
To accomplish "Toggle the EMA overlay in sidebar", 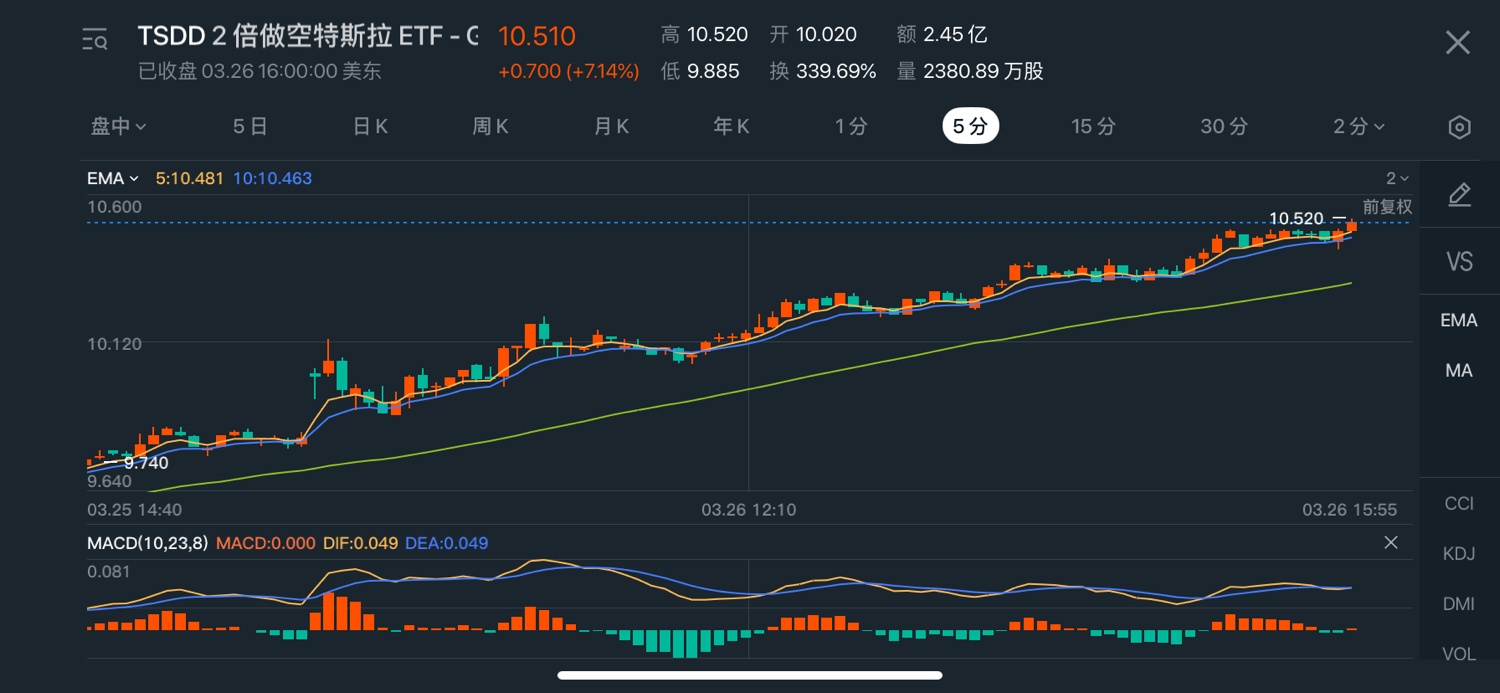I will (x=1458, y=320).
